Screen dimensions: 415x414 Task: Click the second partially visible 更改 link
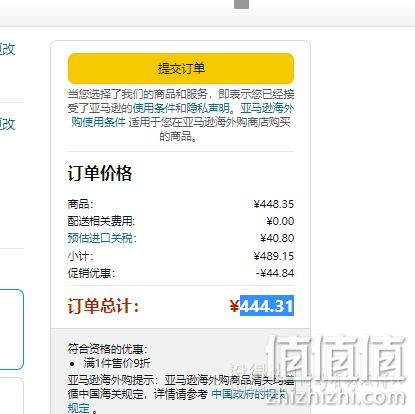(x=7, y=124)
